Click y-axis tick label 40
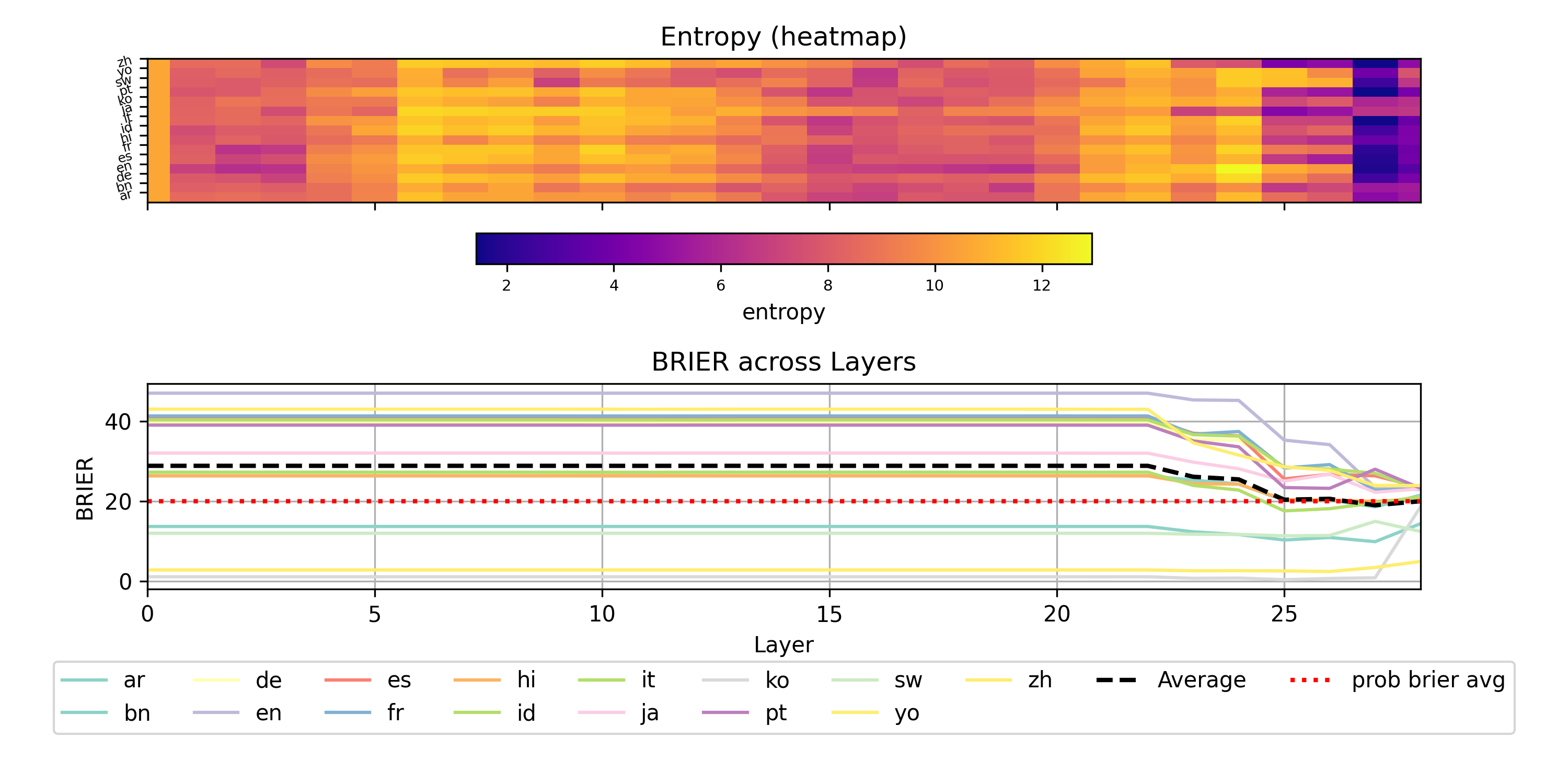 [x=118, y=422]
